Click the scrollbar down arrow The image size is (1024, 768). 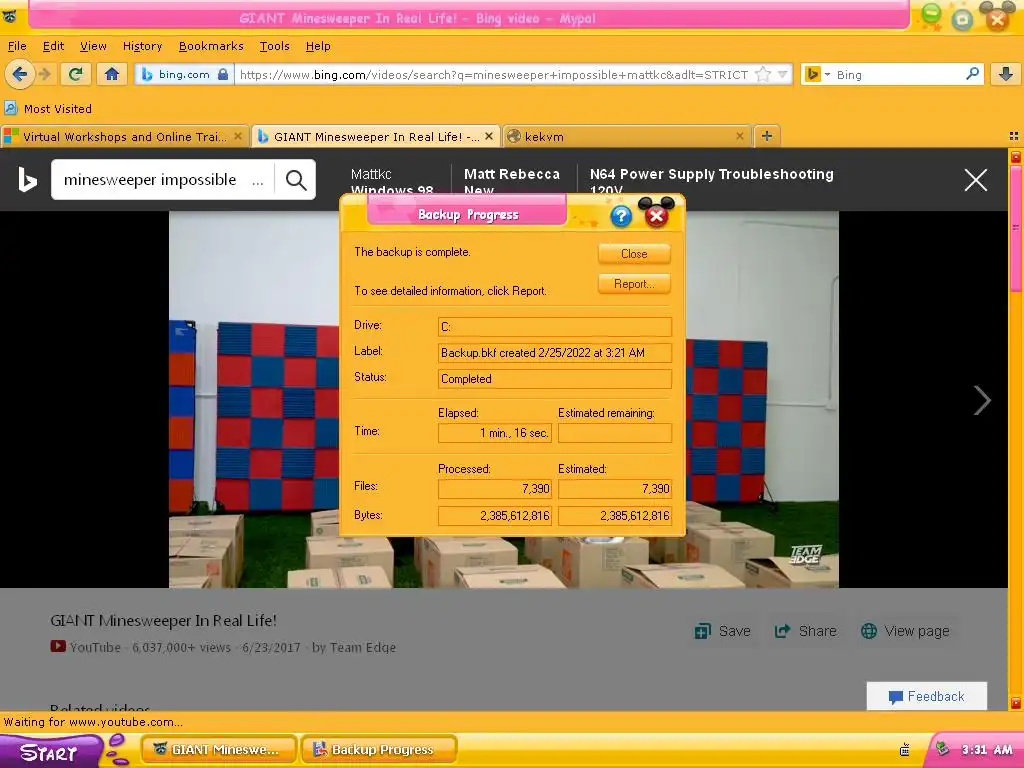1016,703
